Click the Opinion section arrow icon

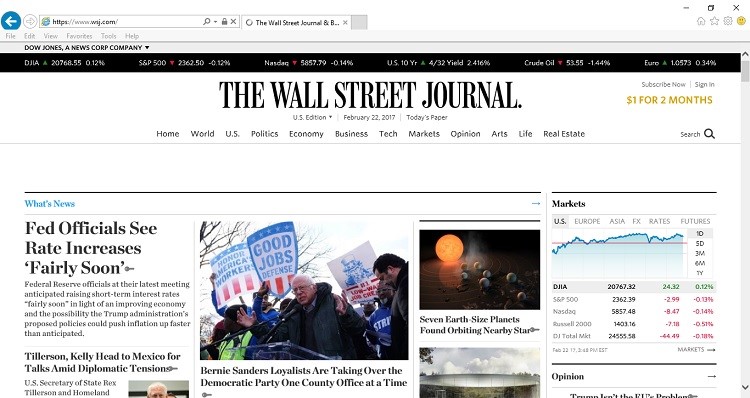click(x=712, y=376)
